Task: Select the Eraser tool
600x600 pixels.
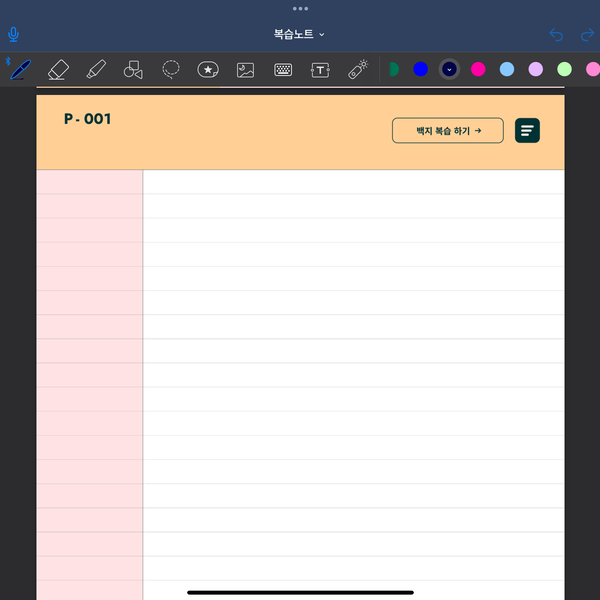Action: pos(59,70)
